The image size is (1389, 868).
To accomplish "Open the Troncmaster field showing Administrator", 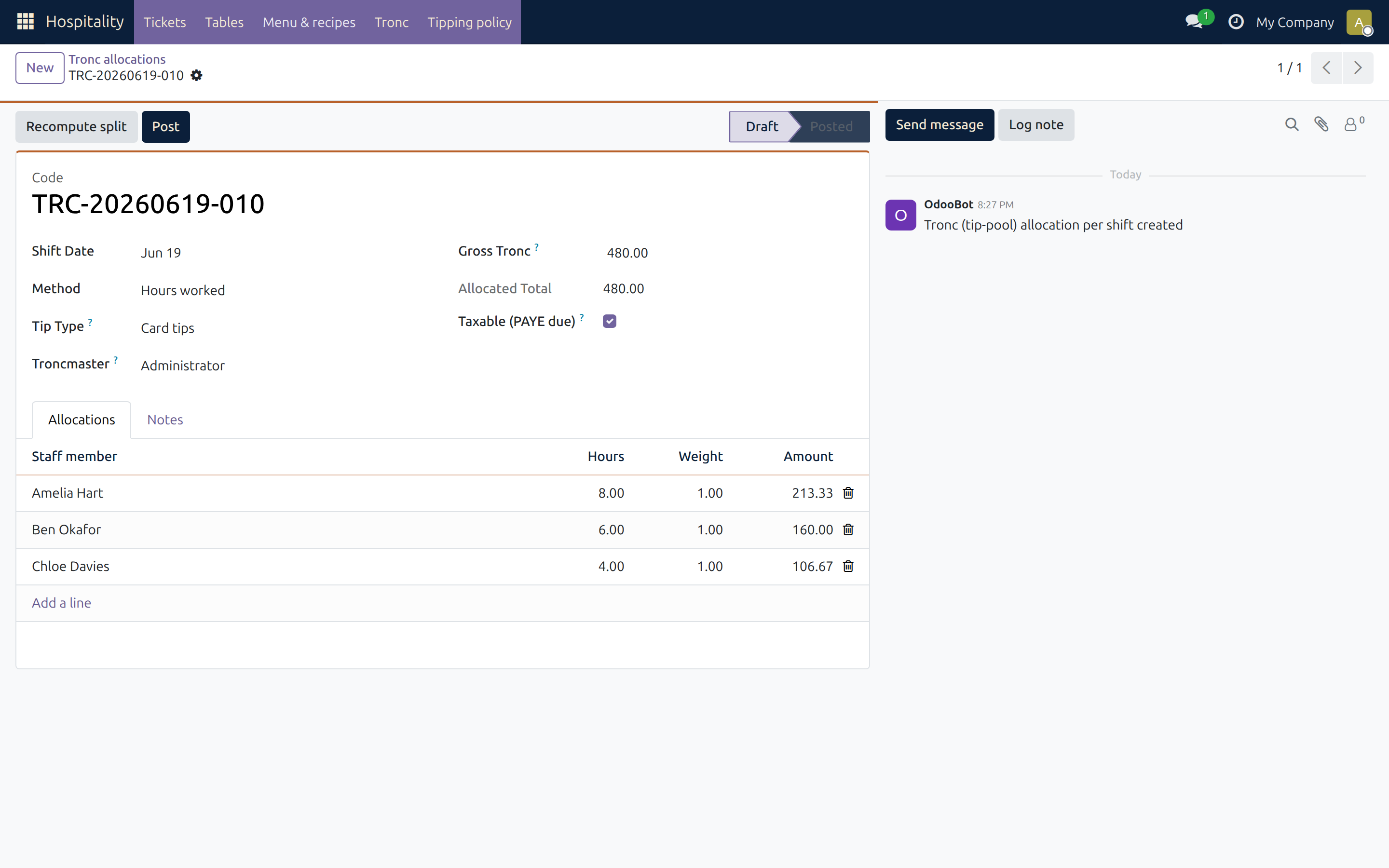I will pos(283,366).
